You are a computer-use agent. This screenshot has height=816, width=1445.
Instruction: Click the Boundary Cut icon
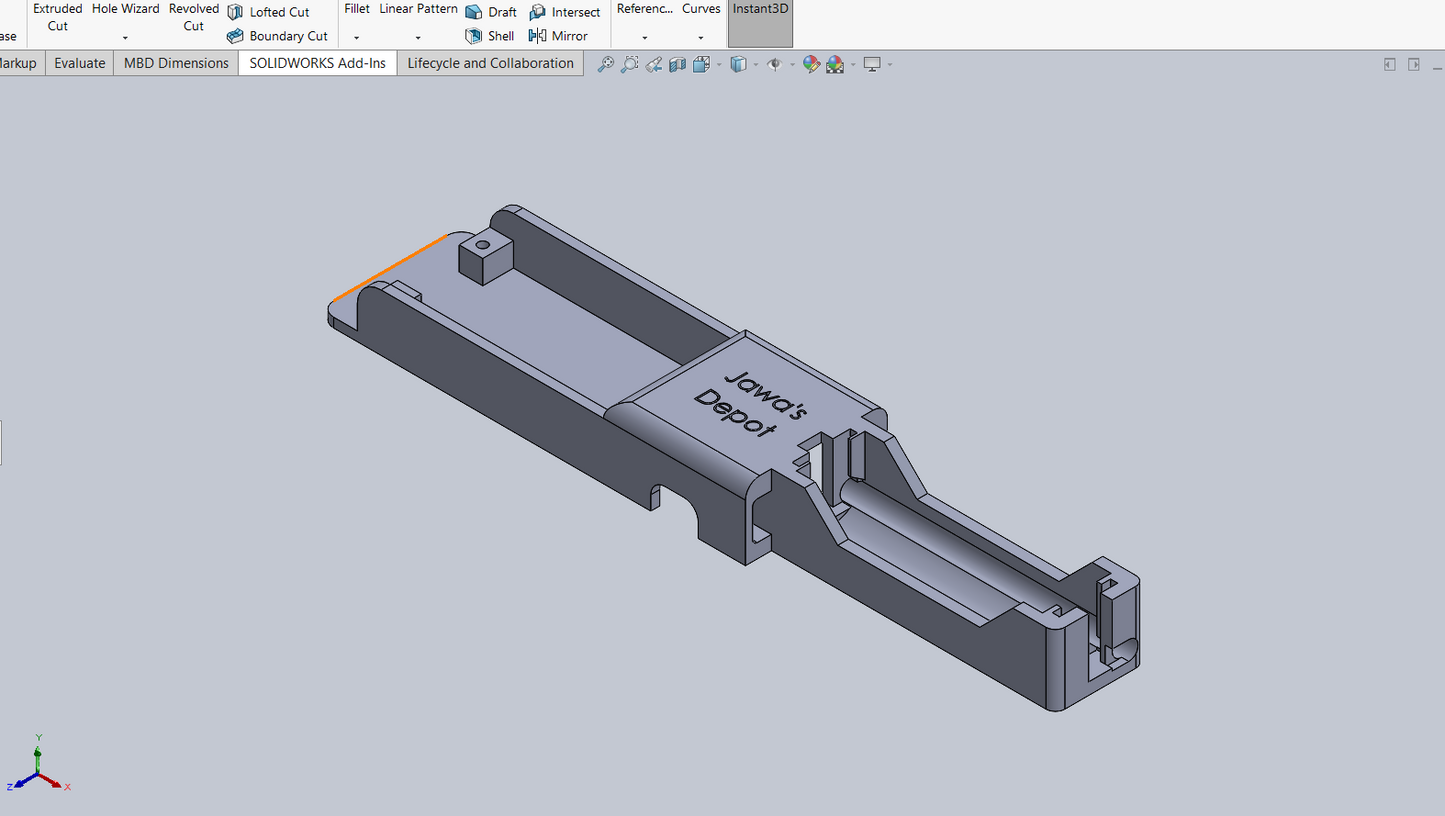pos(235,36)
